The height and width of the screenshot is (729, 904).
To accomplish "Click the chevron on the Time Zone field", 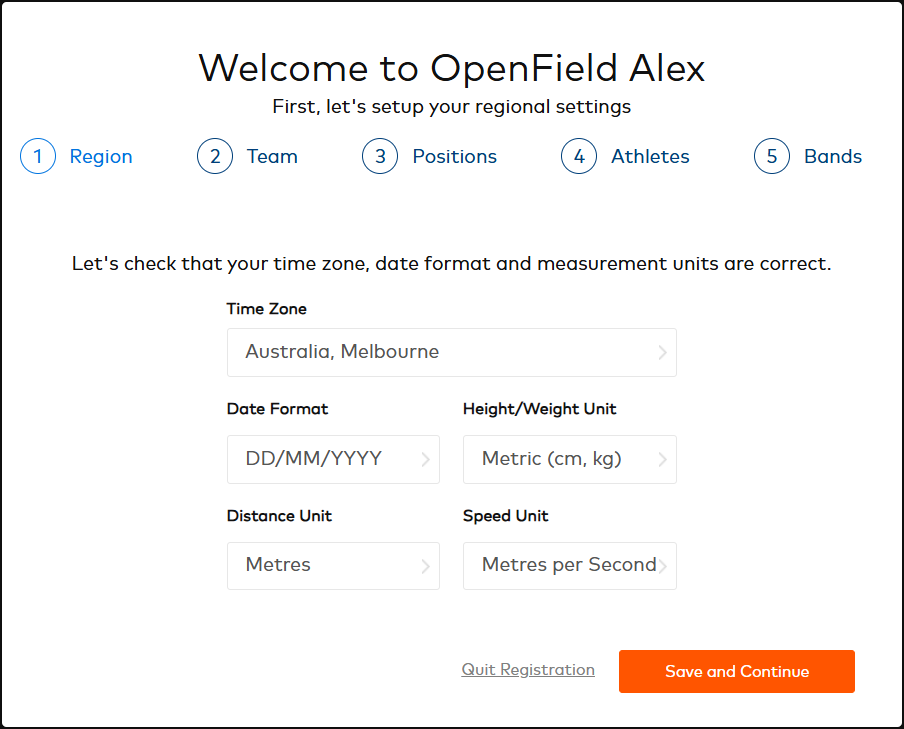I will click(663, 352).
